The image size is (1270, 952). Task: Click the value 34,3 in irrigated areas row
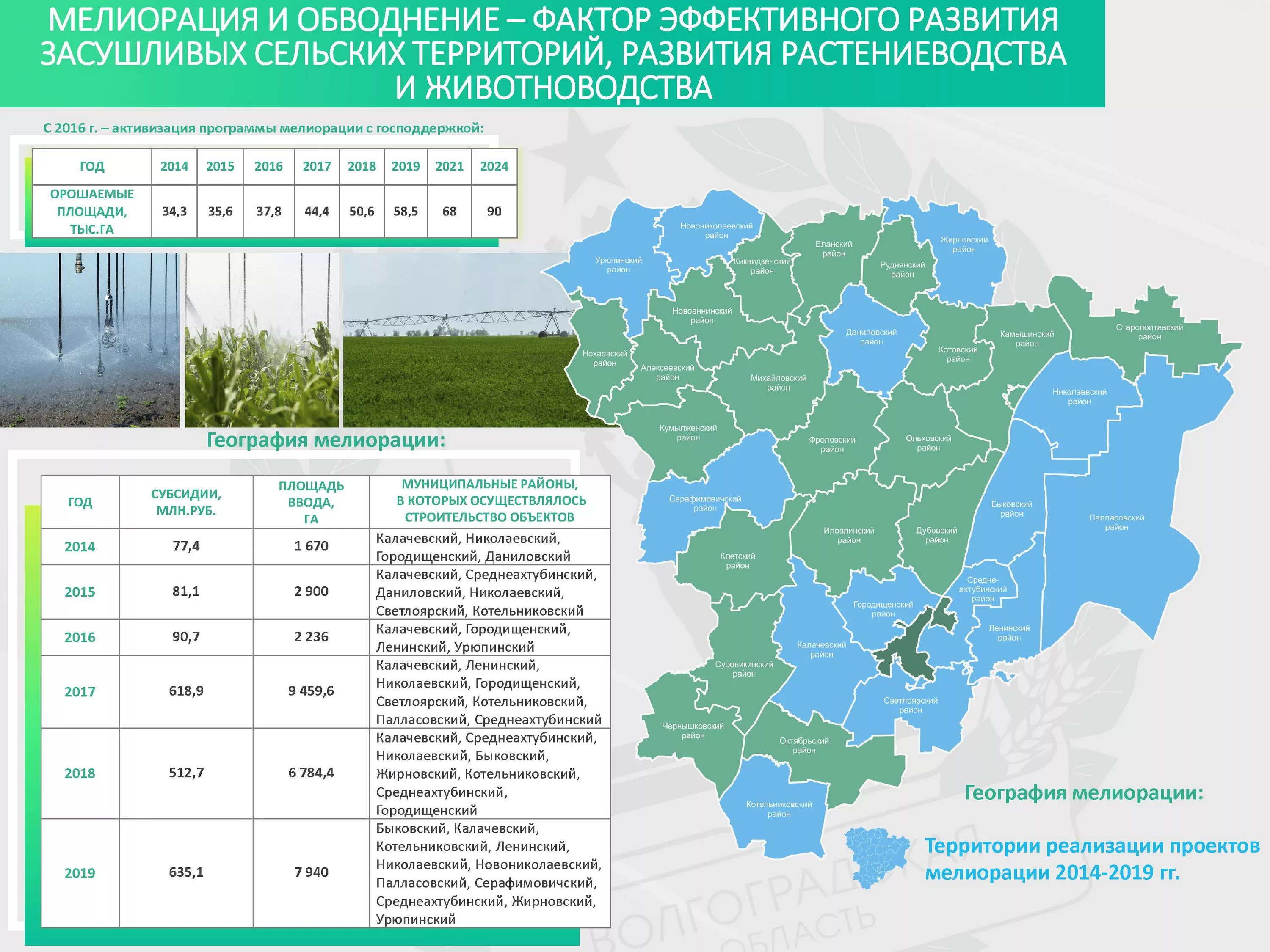point(174,211)
